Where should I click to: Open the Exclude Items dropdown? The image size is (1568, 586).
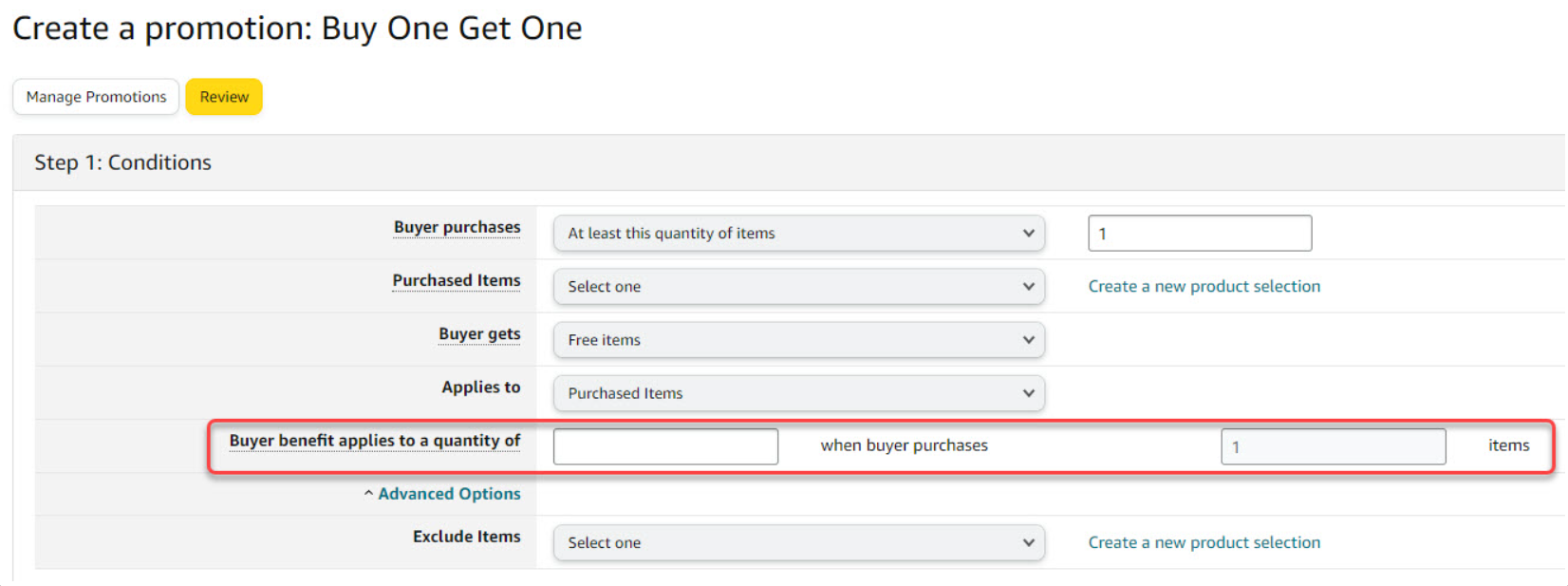pyautogui.click(x=798, y=543)
